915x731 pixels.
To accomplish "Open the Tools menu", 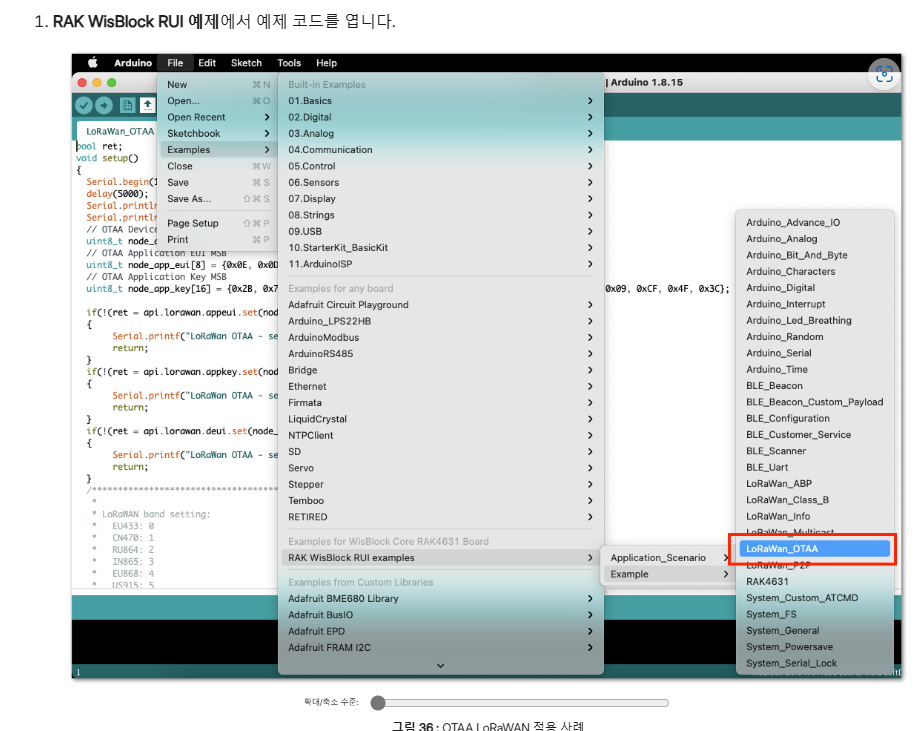I will (289, 63).
